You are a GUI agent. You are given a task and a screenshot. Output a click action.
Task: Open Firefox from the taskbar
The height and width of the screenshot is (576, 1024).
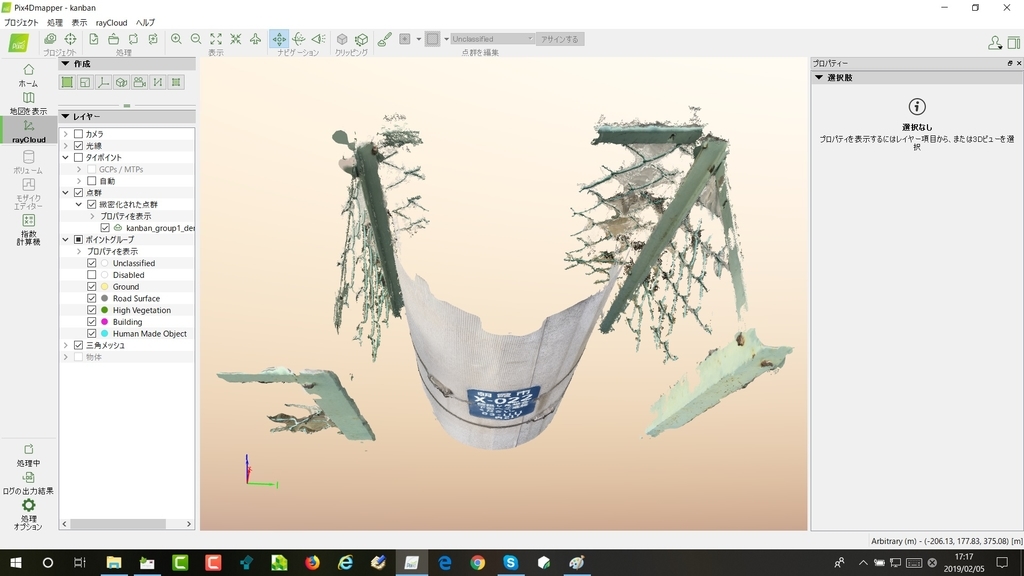312,562
